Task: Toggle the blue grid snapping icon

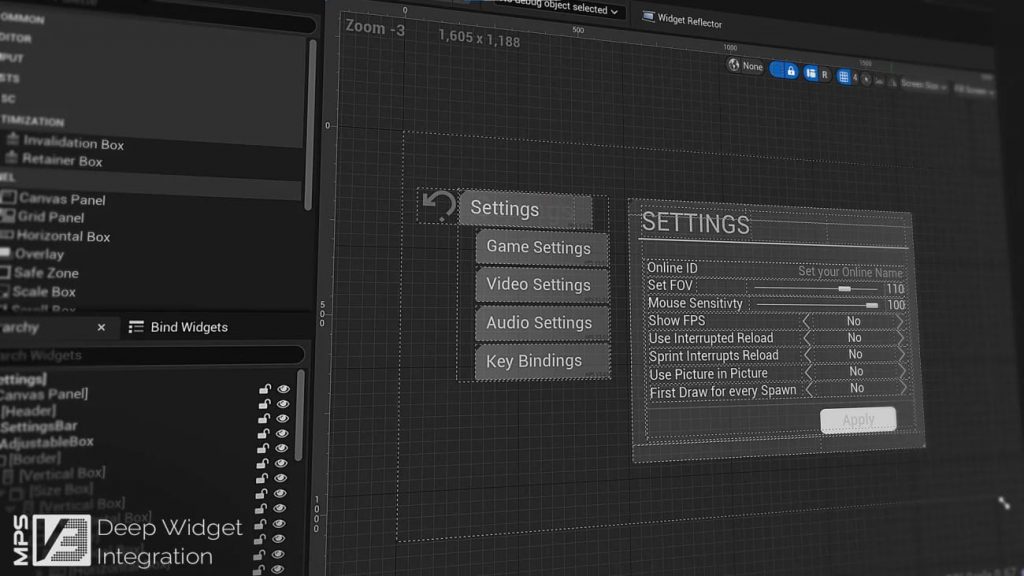Action: (x=844, y=77)
